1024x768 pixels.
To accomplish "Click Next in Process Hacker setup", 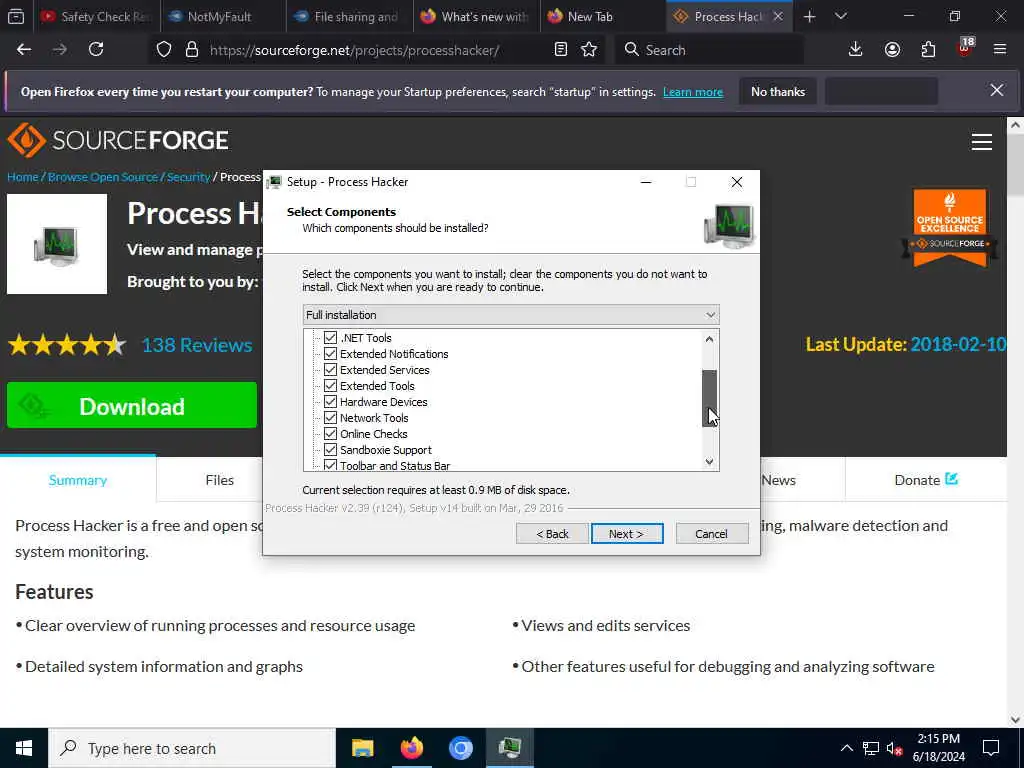I will [627, 534].
